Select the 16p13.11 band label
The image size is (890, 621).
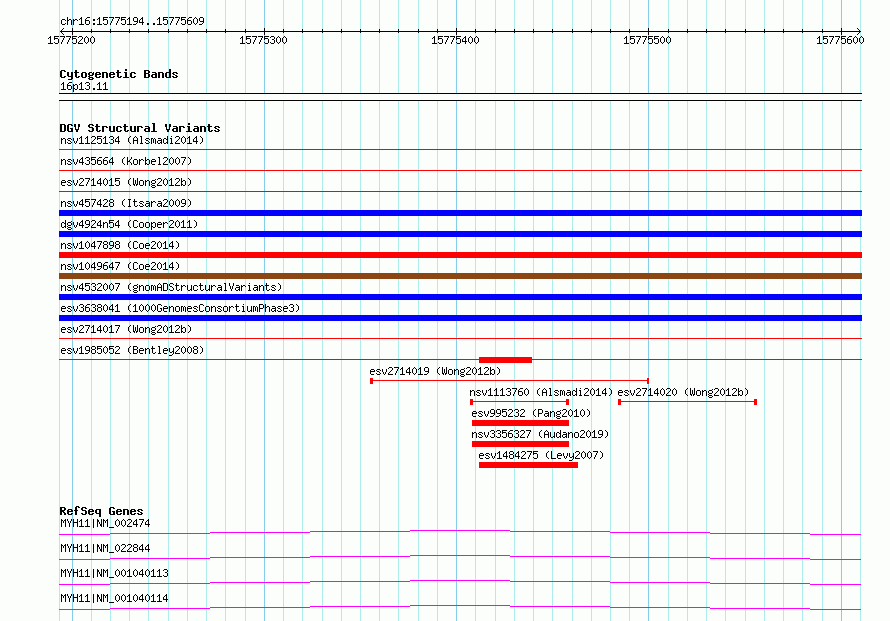point(84,87)
